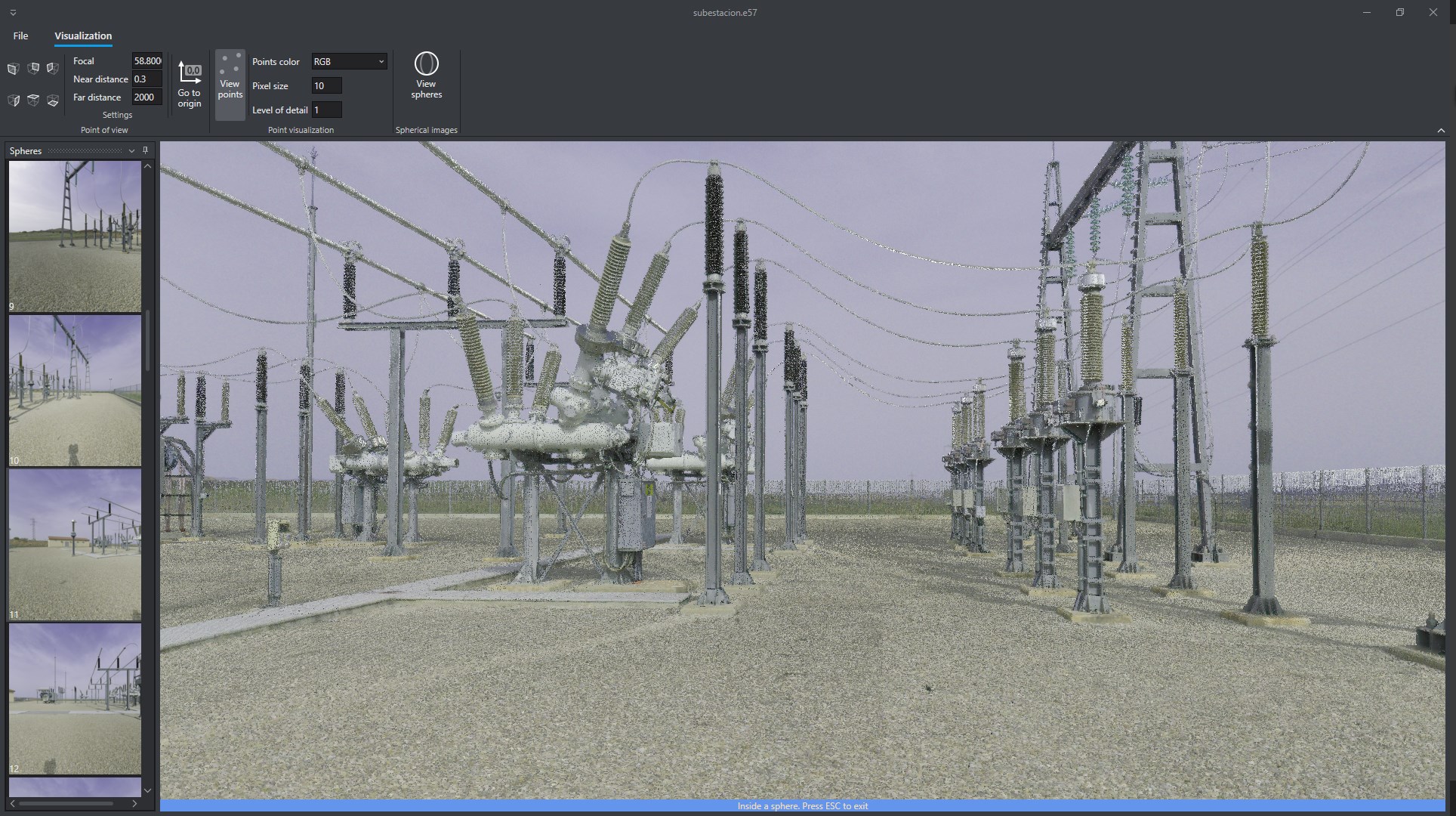Click the Settings group label
Viewport: 1456px width, 816px height.
tap(117, 115)
